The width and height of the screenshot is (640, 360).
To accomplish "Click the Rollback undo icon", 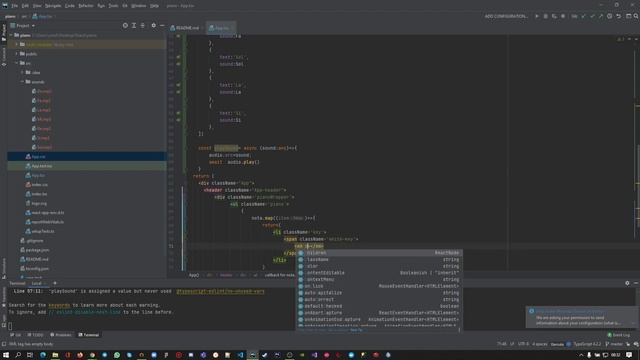I will coord(618,16).
